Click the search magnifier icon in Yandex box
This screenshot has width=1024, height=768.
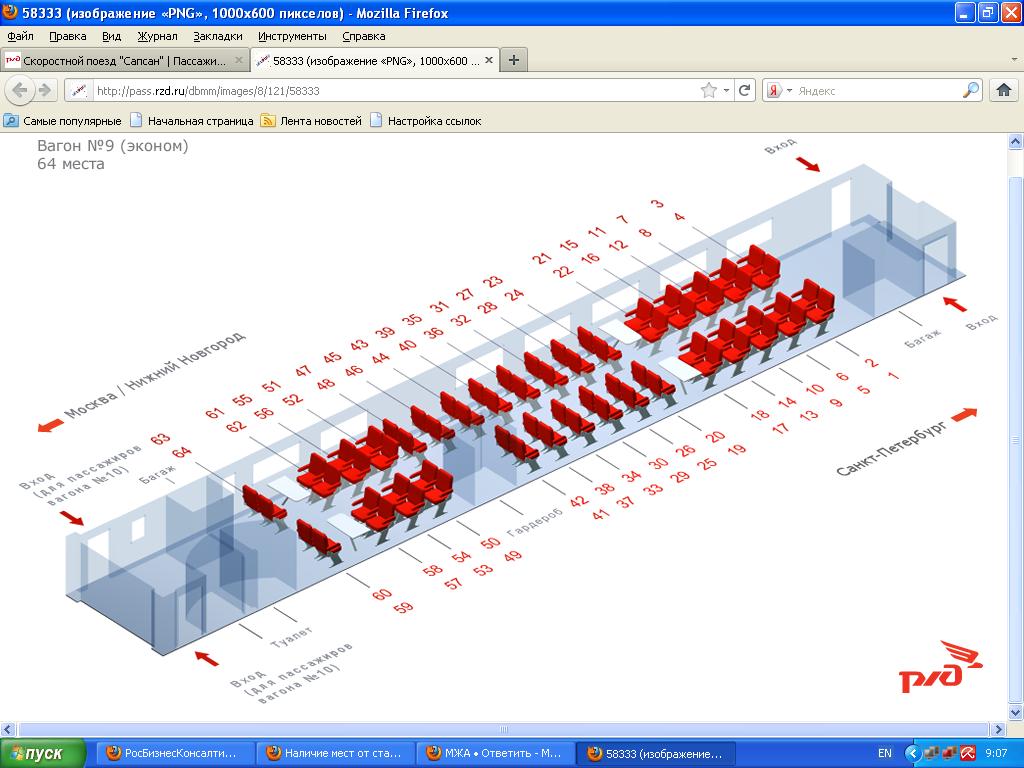coord(971,90)
